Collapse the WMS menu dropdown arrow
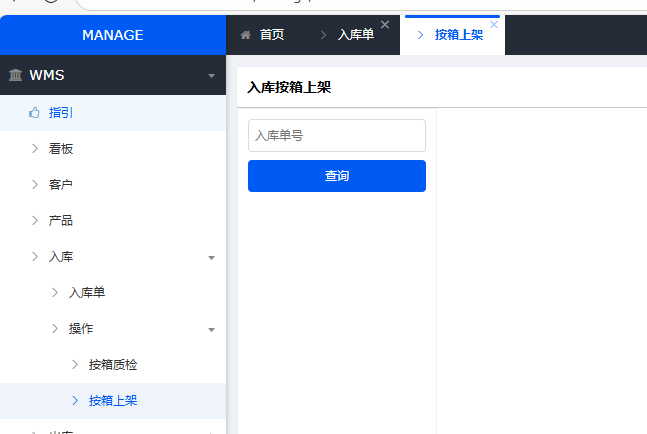Viewport: 647px width, 434px height. coord(211,76)
